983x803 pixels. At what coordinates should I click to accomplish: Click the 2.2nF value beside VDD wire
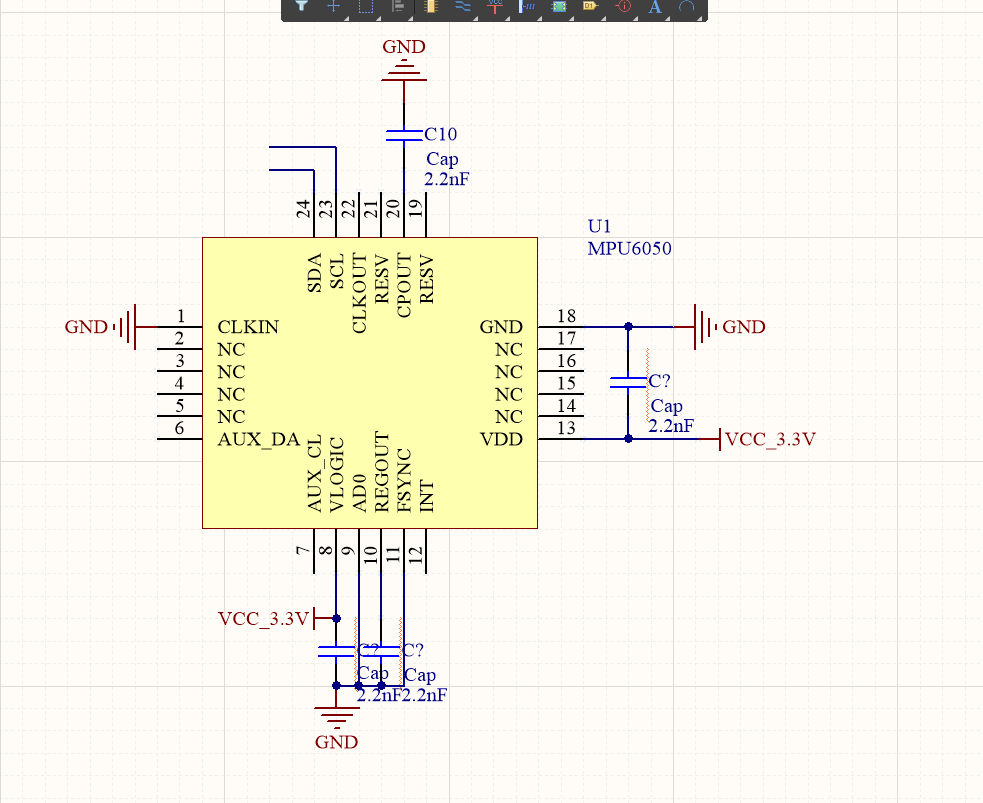(x=671, y=426)
